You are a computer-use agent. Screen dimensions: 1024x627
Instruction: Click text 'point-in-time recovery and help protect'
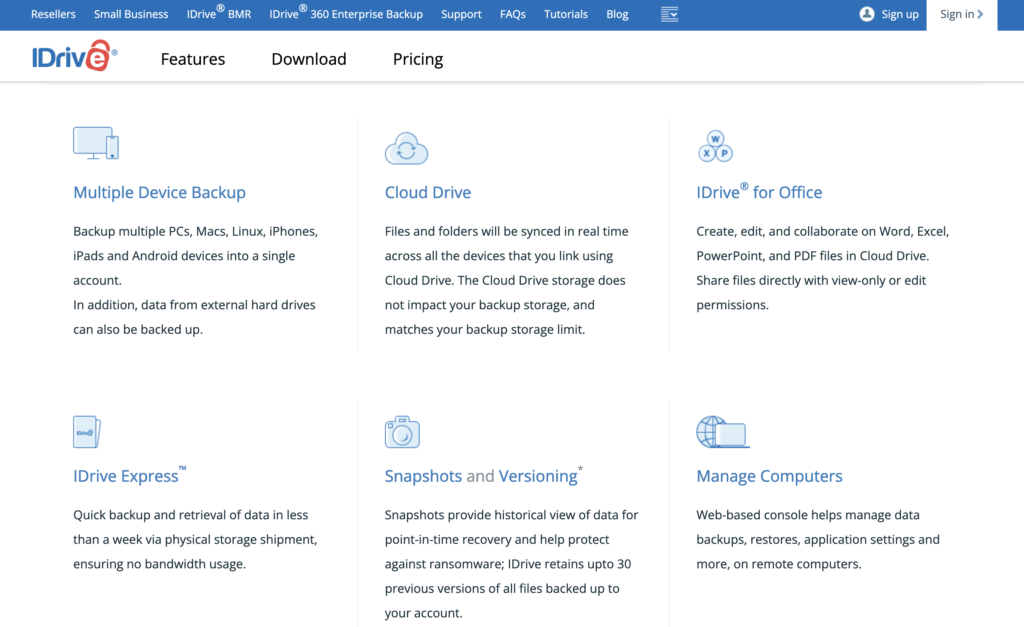click(x=497, y=540)
